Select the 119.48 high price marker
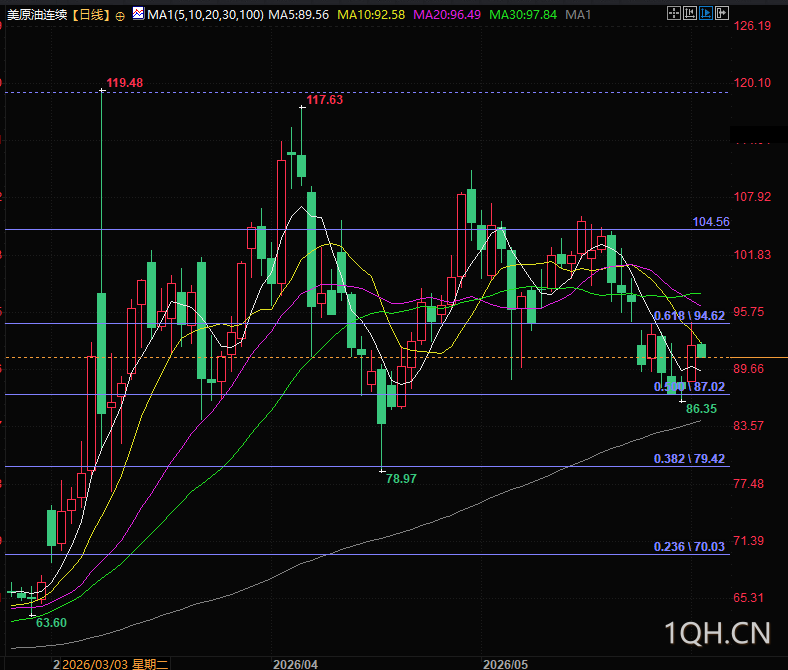This screenshot has height=670, width=788. pos(125,82)
